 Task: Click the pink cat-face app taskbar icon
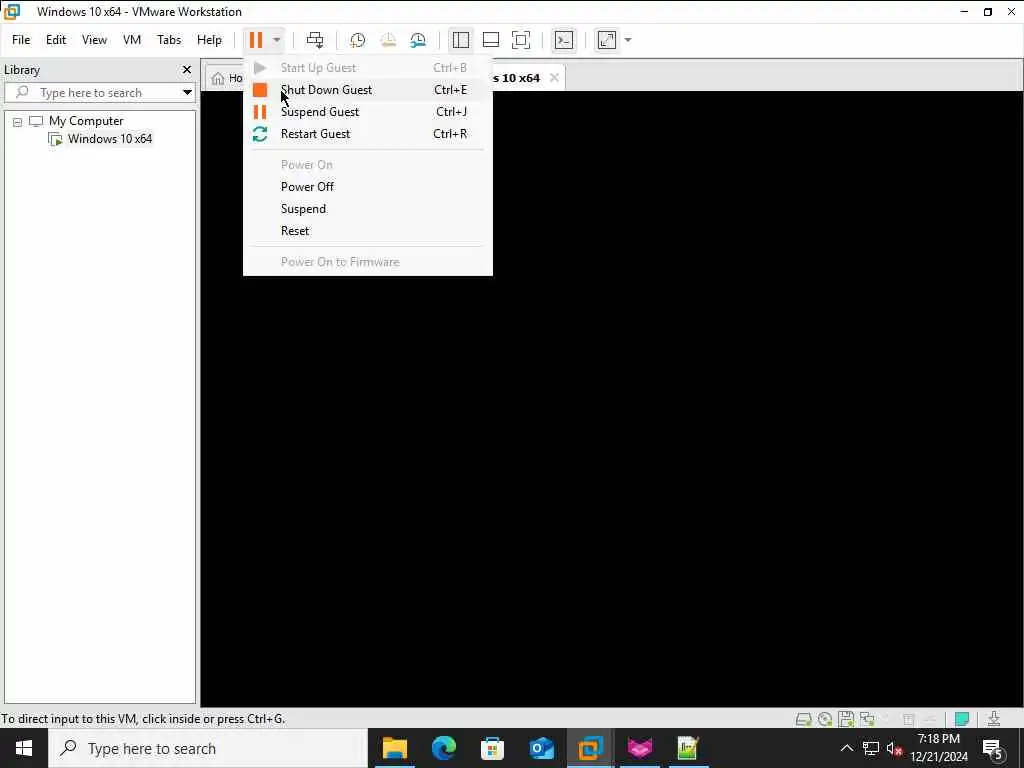pyautogui.click(x=639, y=748)
